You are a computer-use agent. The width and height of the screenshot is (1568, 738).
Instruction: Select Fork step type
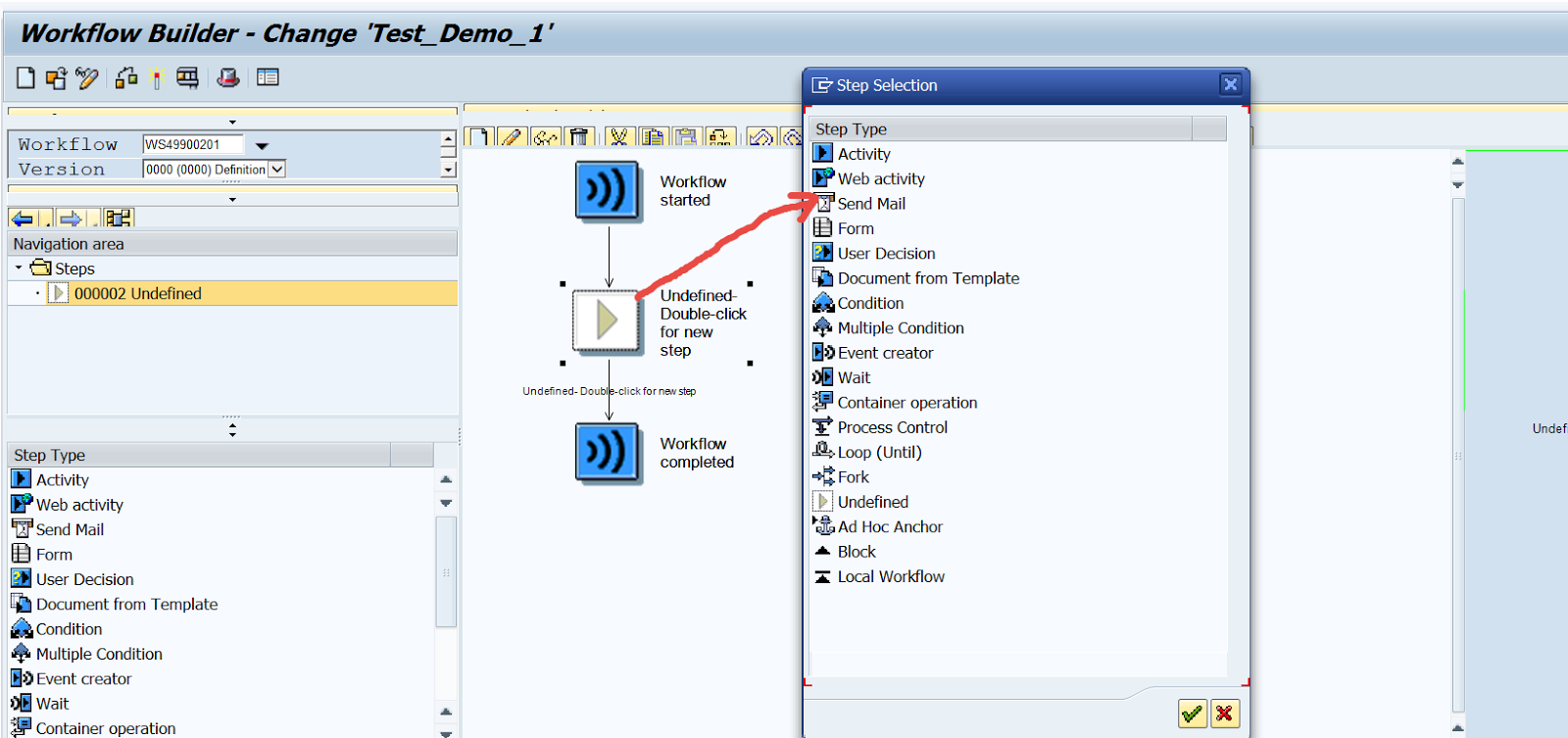tap(853, 477)
